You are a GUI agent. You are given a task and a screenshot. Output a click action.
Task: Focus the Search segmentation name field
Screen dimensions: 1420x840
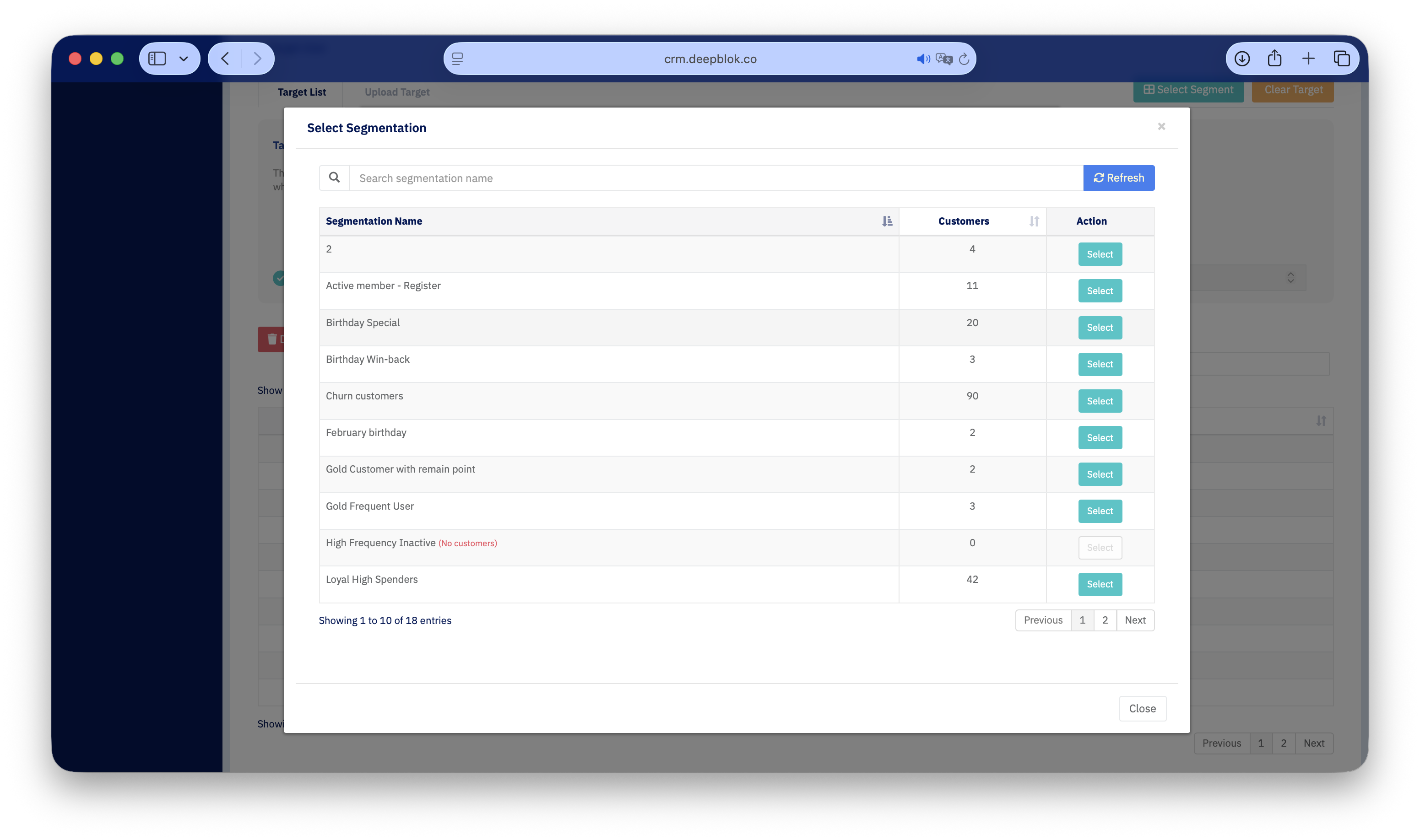[716, 178]
